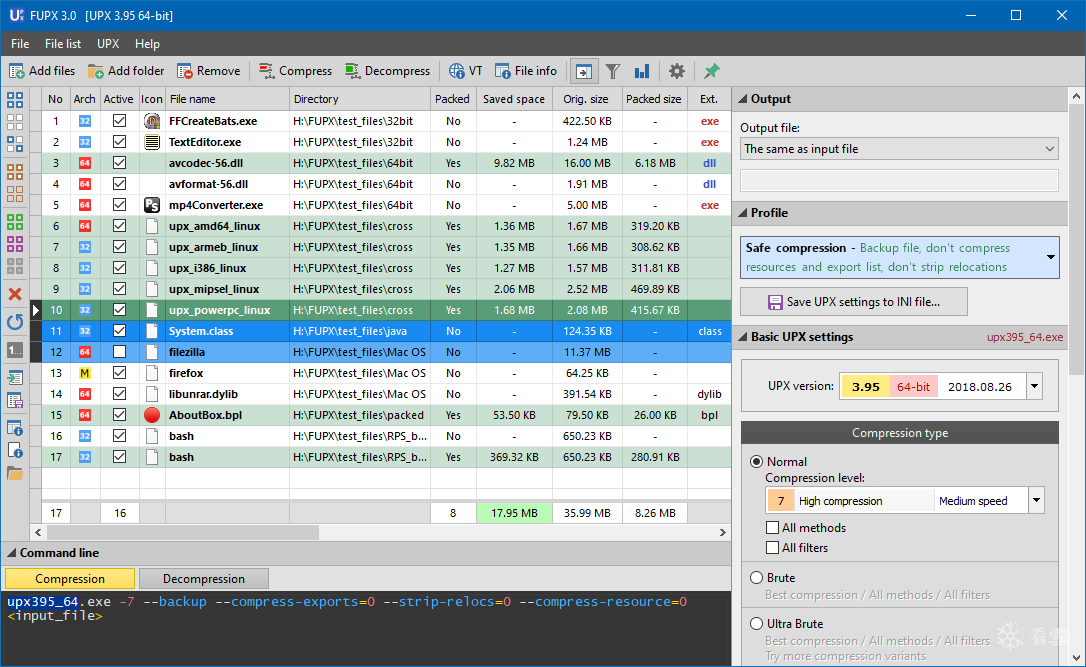Select the System.class file row
The image size is (1086, 667).
coord(386,331)
